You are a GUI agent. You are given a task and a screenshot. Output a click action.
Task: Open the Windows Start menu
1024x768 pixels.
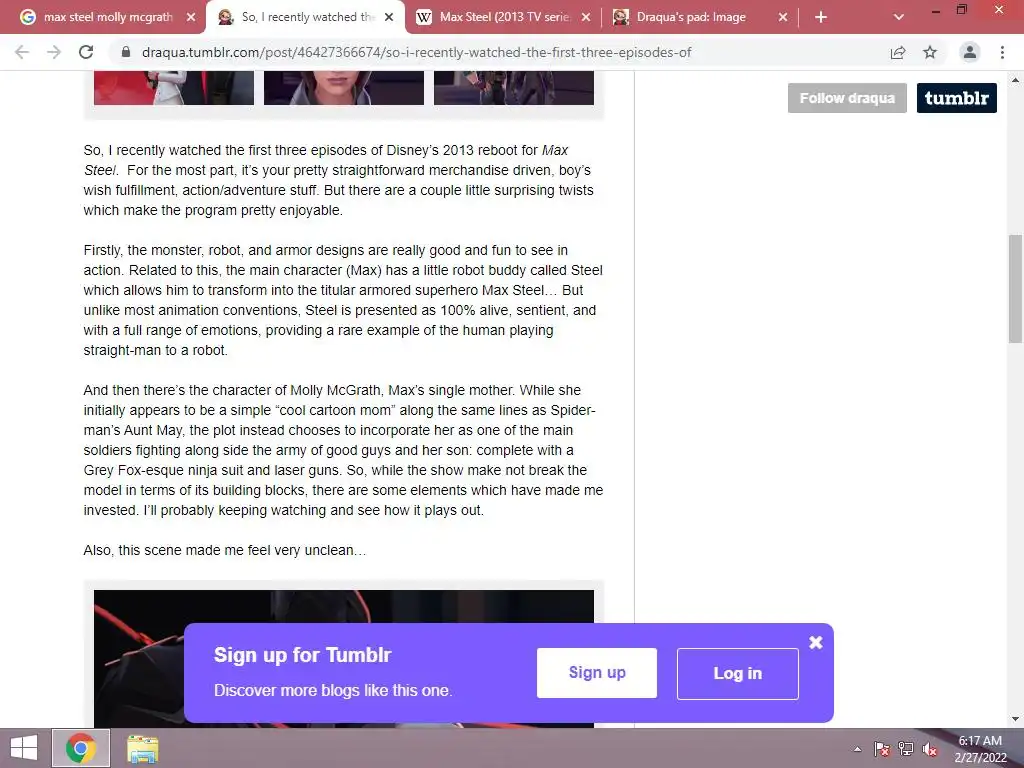pyautogui.click(x=24, y=748)
